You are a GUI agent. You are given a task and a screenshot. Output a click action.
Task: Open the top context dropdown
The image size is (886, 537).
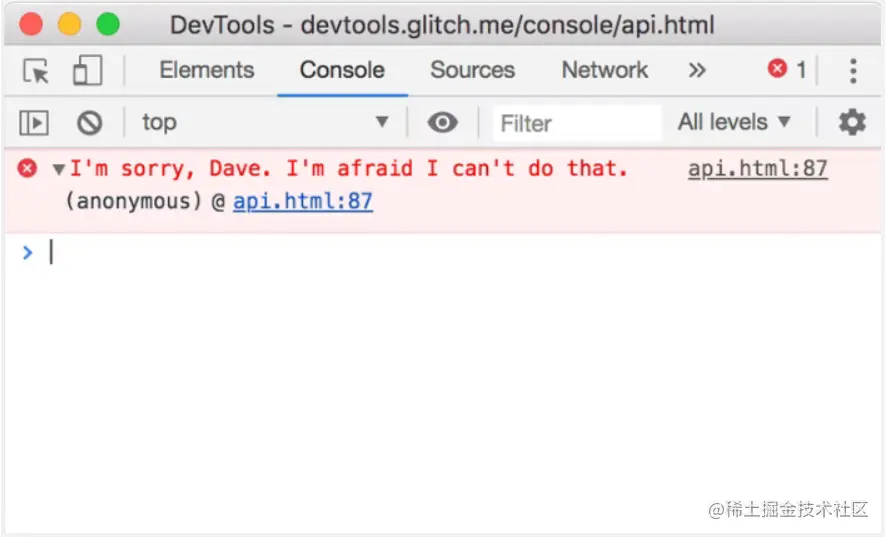click(265, 122)
